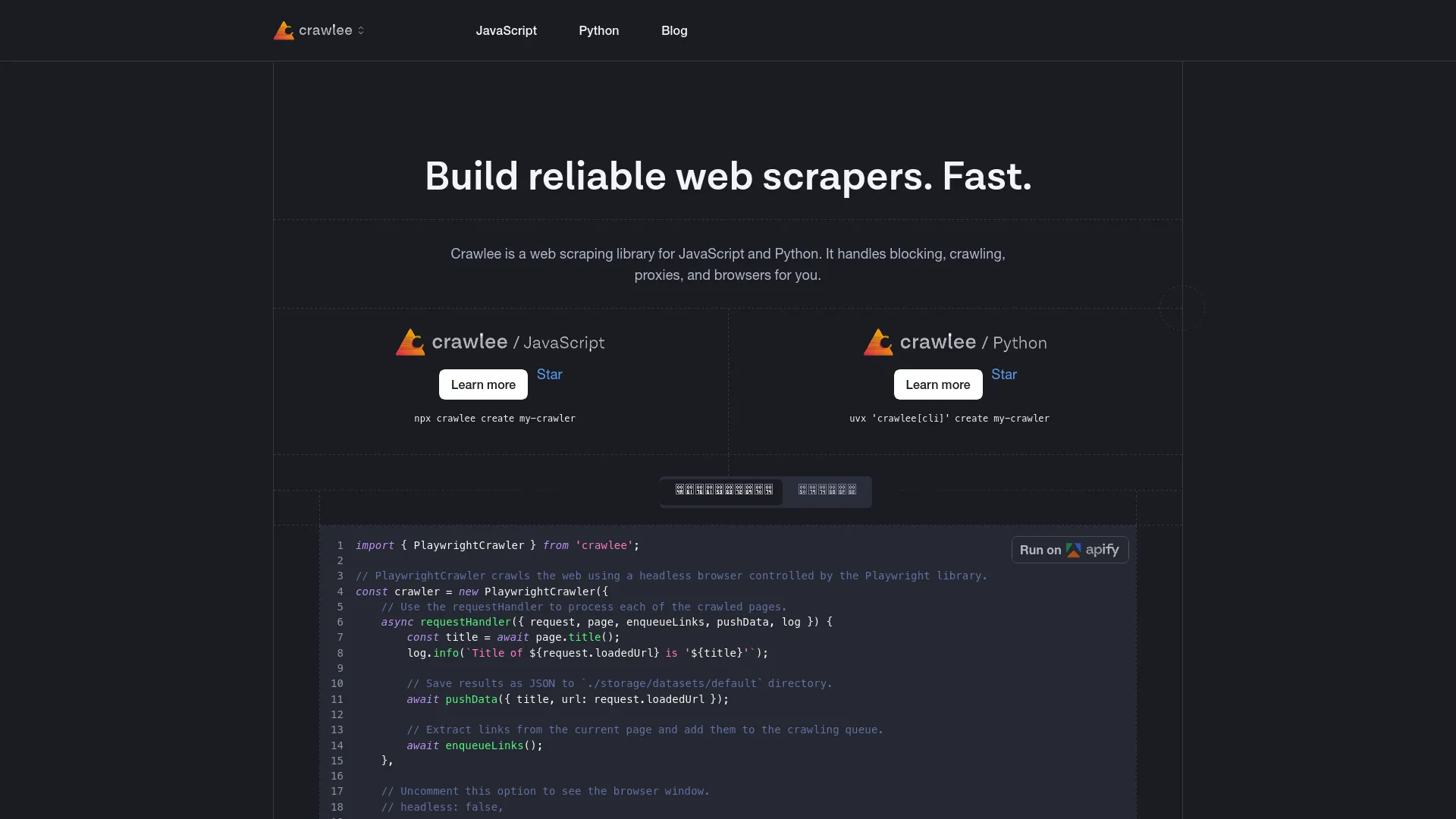Click the async requestHandler code line
The height and width of the screenshot is (819, 1456).
click(607, 622)
